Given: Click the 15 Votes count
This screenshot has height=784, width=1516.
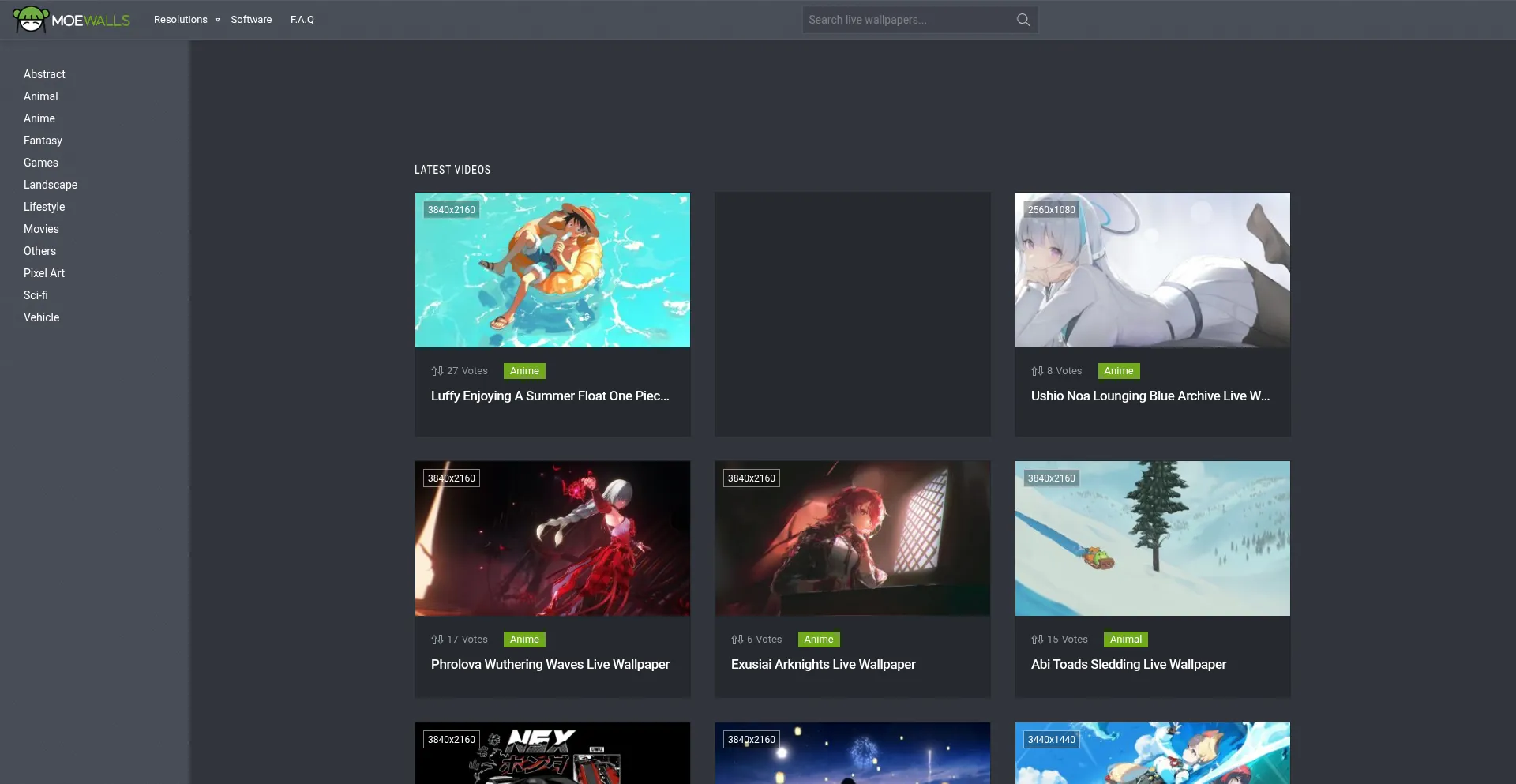Looking at the screenshot, I should [1068, 640].
